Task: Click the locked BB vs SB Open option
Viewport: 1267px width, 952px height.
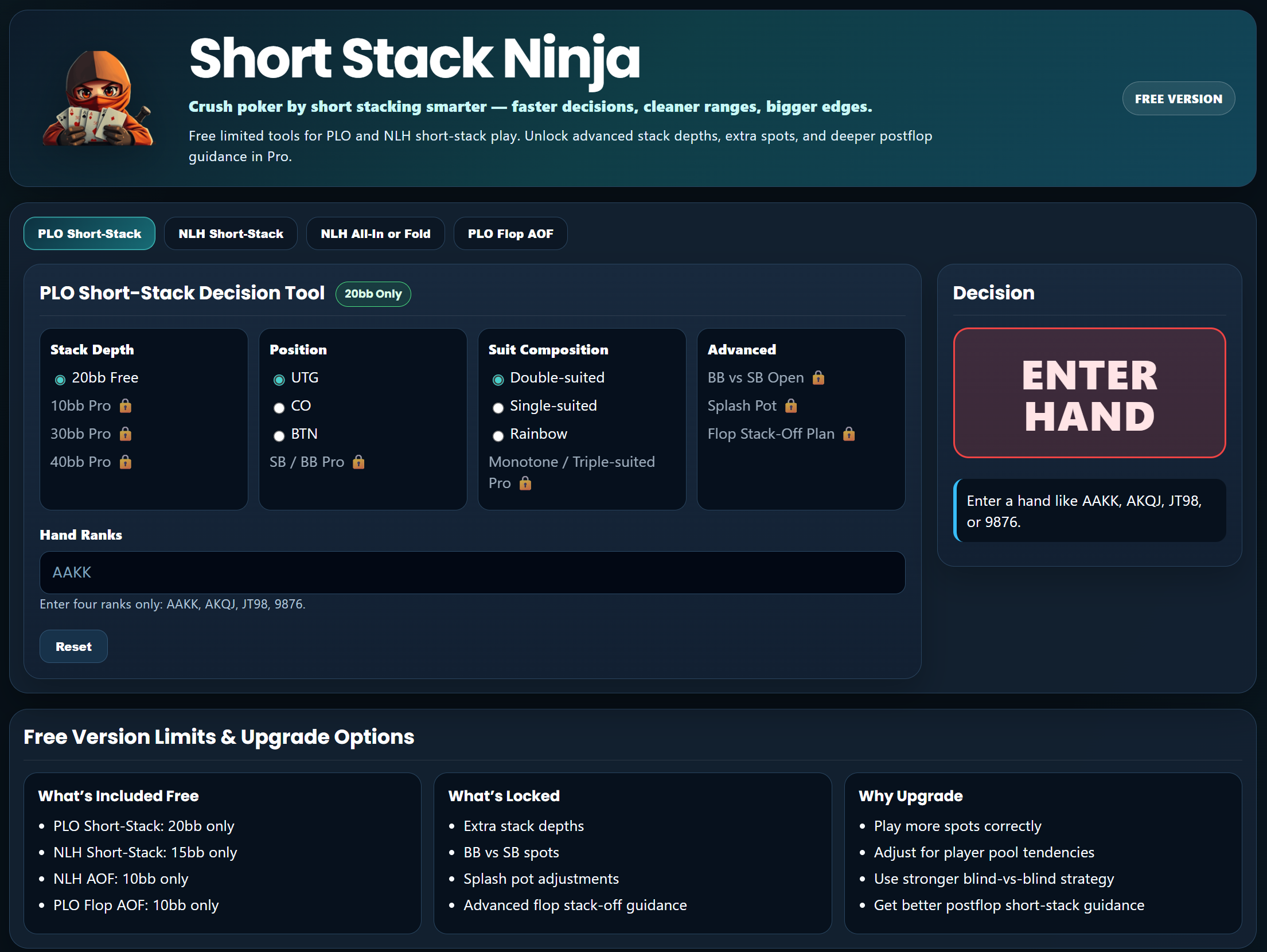Action: coord(766,378)
